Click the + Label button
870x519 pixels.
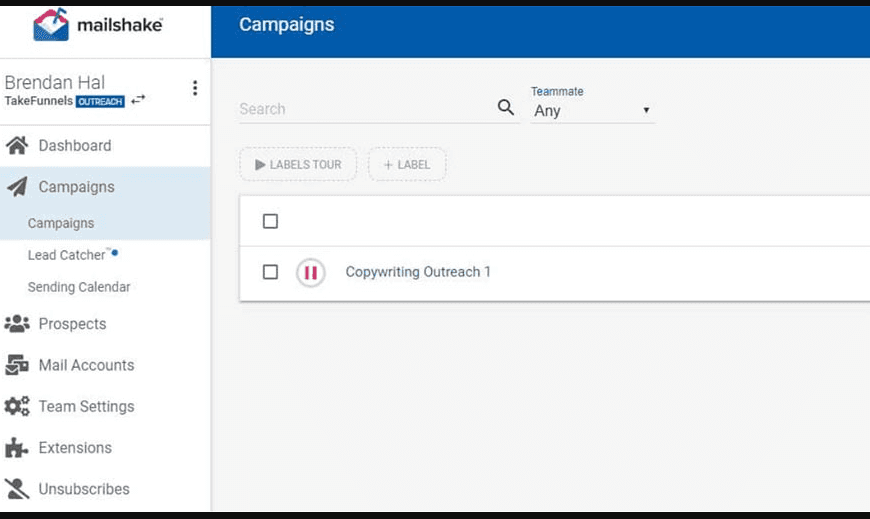pos(407,164)
